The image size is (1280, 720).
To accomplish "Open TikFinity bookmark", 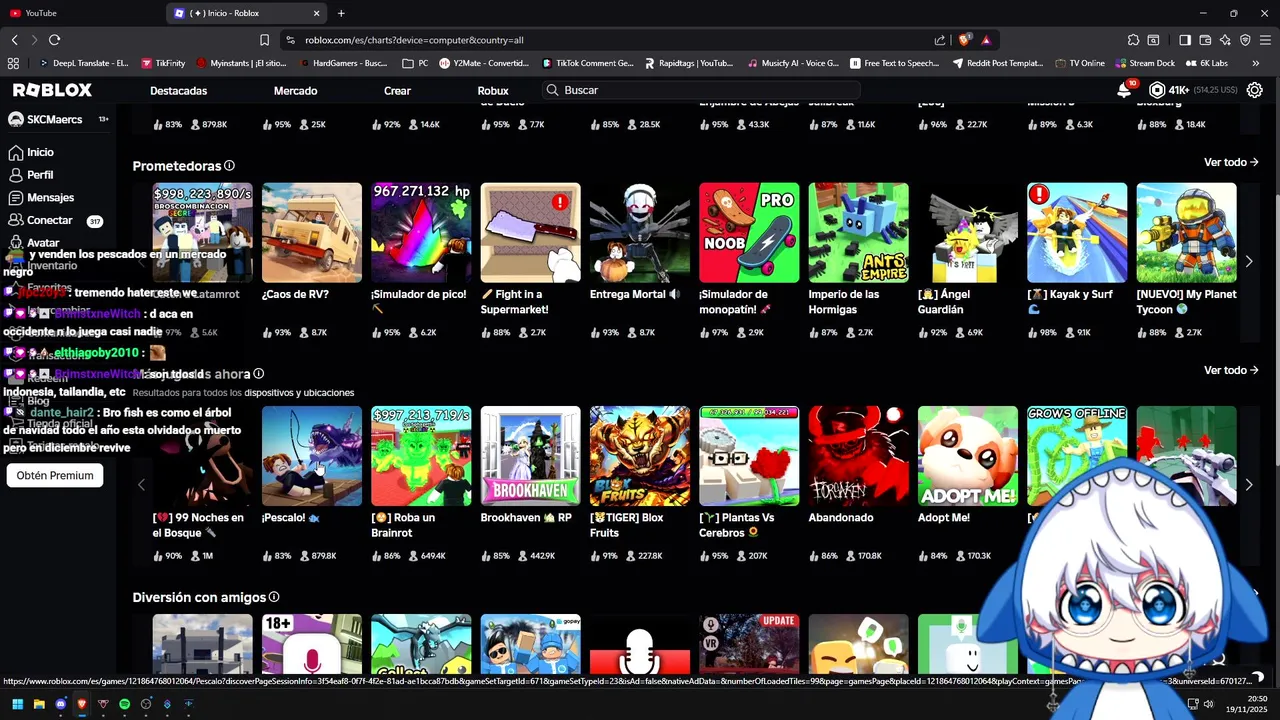I will click(162, 63).
